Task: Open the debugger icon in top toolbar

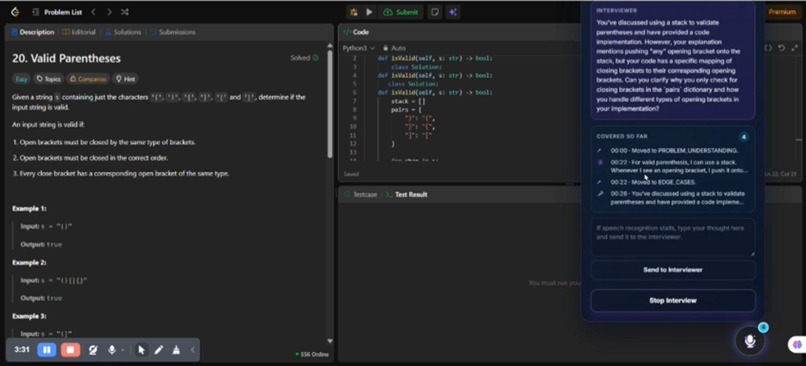Action: (x=354, y=12)
